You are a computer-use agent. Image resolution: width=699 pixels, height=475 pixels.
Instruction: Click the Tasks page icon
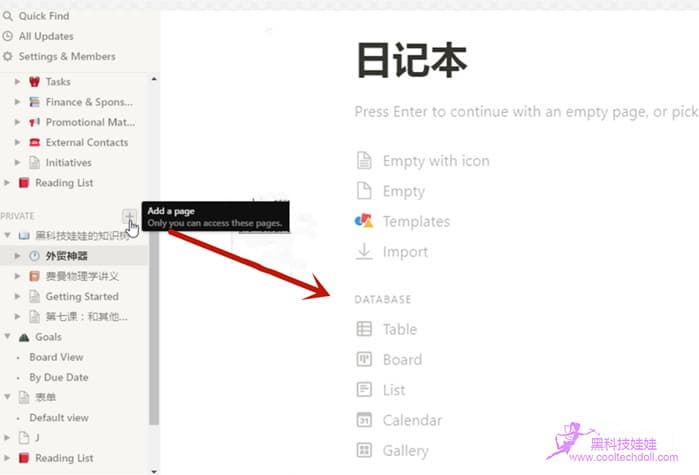(34, 82)
